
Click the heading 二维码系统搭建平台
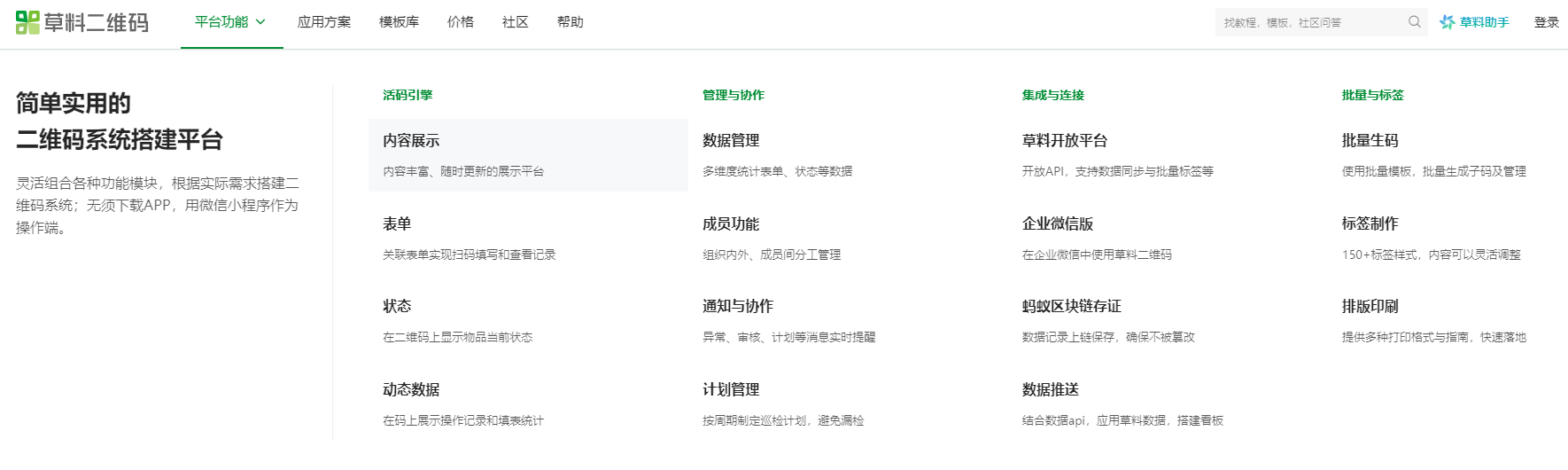(x=120, y=140)
